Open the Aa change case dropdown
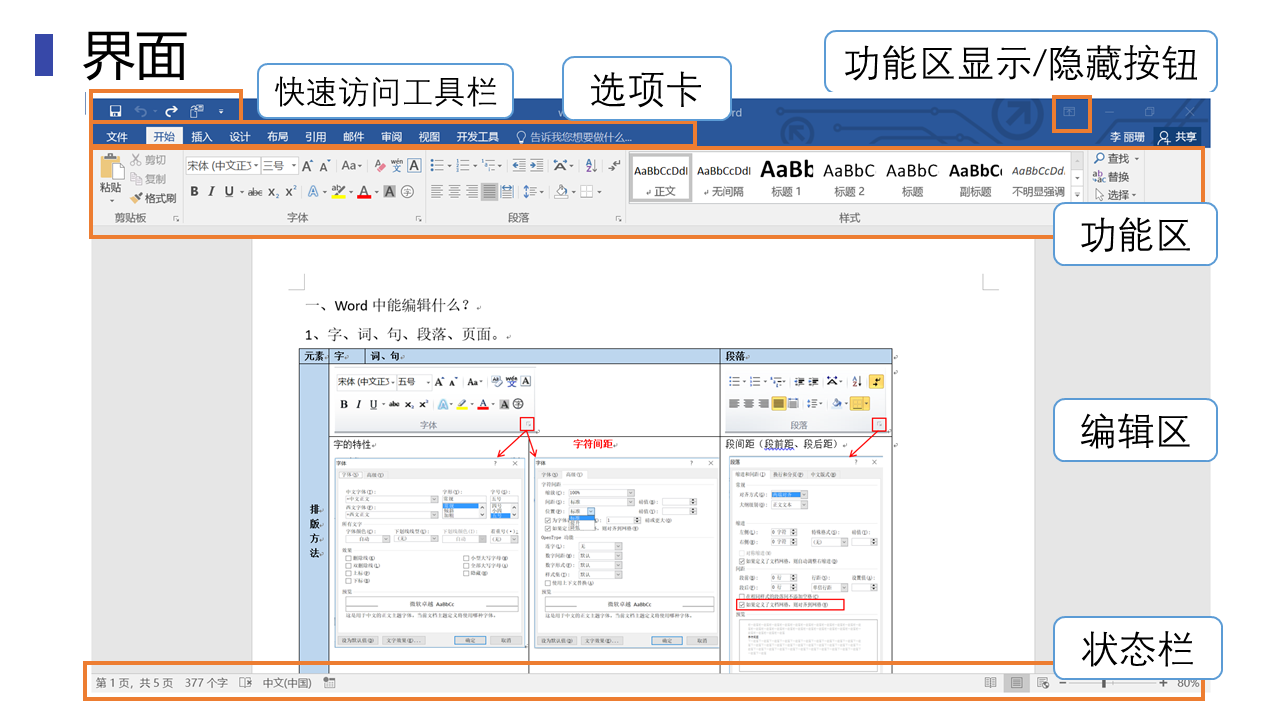This screenshot has width=1280, height=720. [351, 166]
